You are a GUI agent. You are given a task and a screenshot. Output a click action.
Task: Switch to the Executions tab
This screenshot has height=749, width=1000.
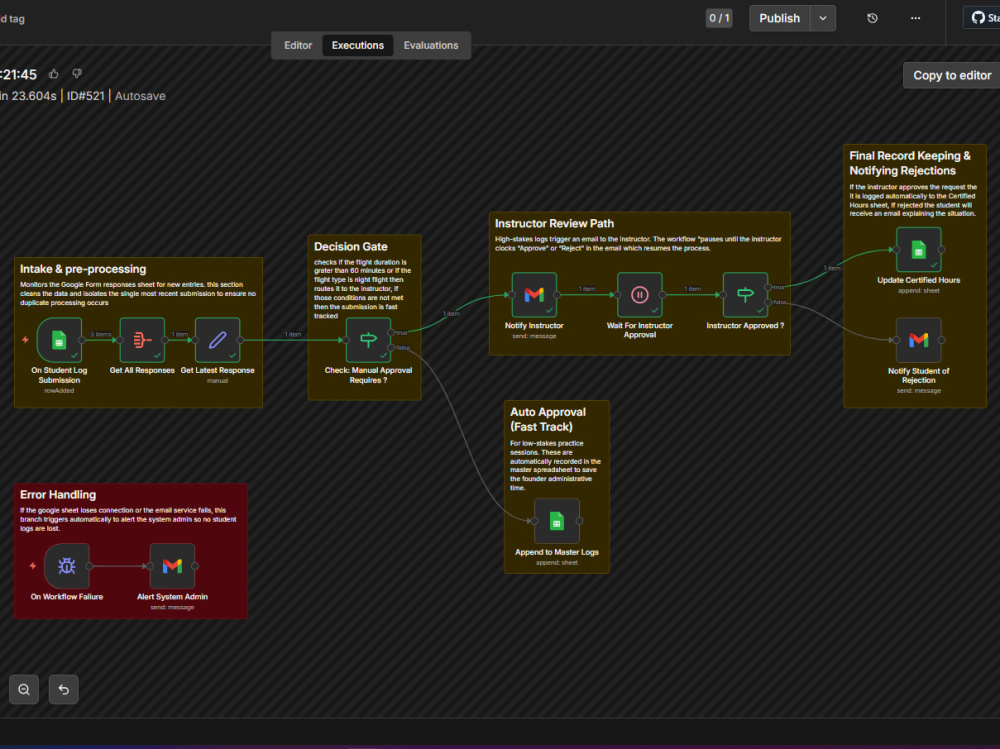coord(358,45)
